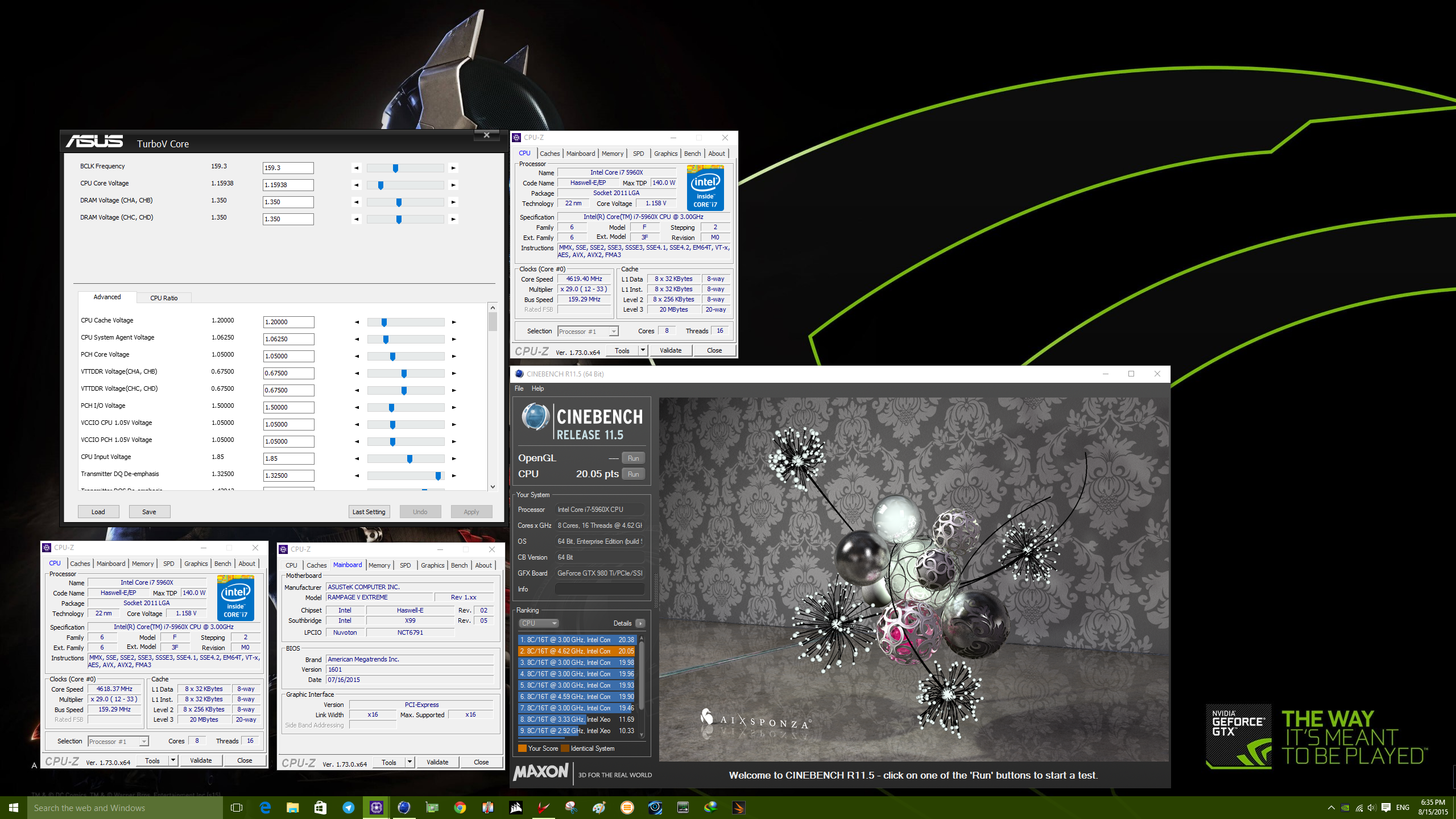Switch to CPU Ratio tab in TurboV Core

(164, 298)
